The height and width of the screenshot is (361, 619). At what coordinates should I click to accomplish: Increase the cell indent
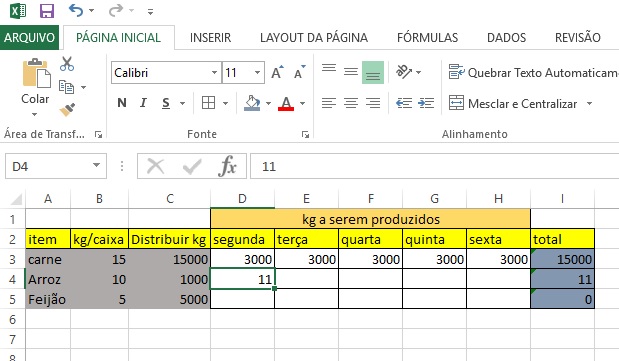426,103
